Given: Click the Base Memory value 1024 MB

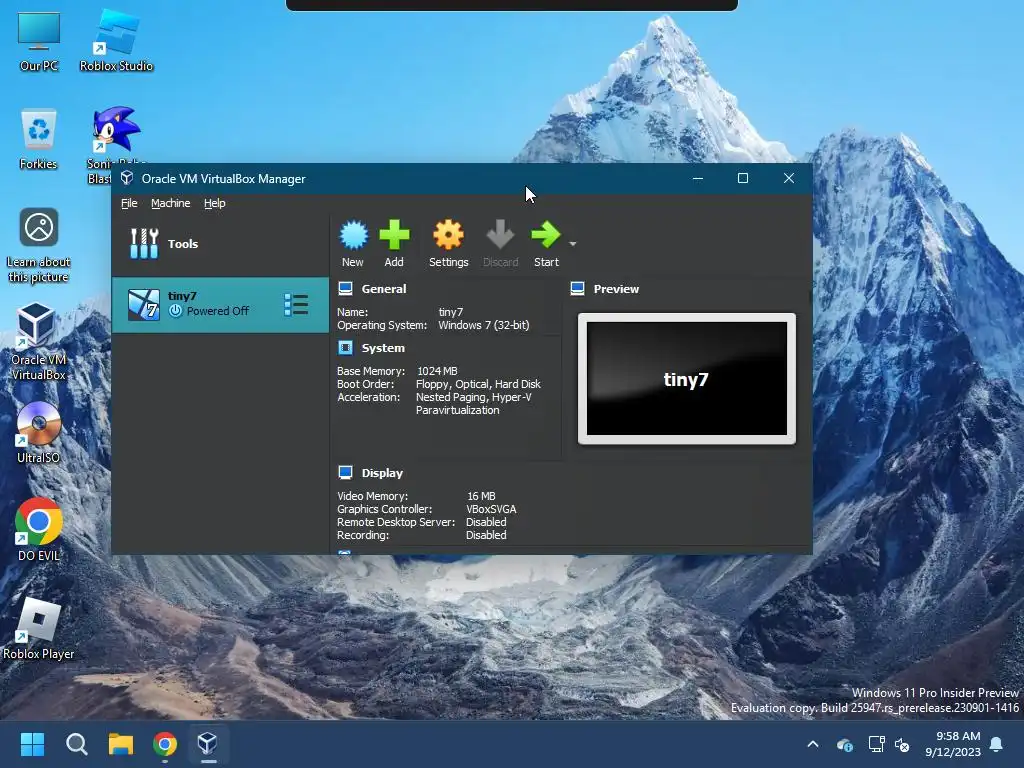Looking at the screenshot, I should tap(437, 371).
